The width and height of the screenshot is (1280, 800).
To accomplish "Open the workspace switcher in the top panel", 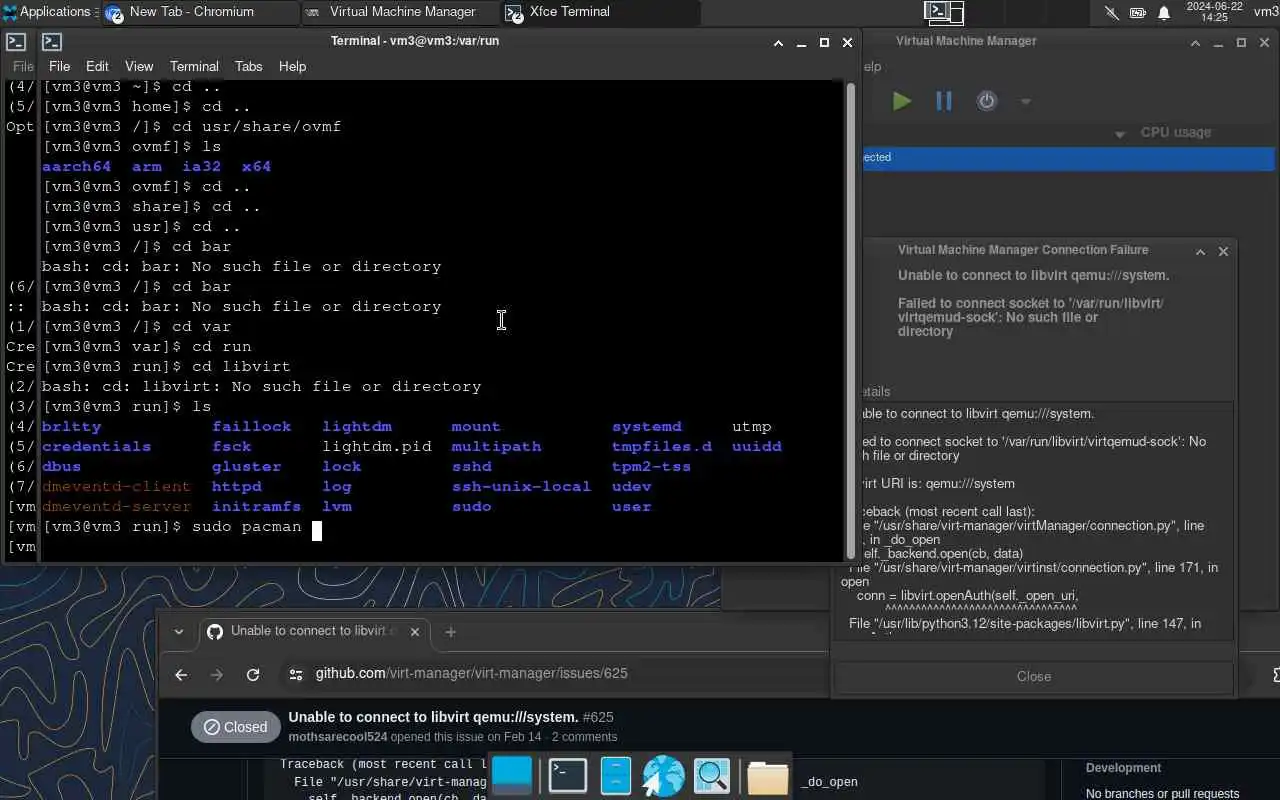I will 944,12.
